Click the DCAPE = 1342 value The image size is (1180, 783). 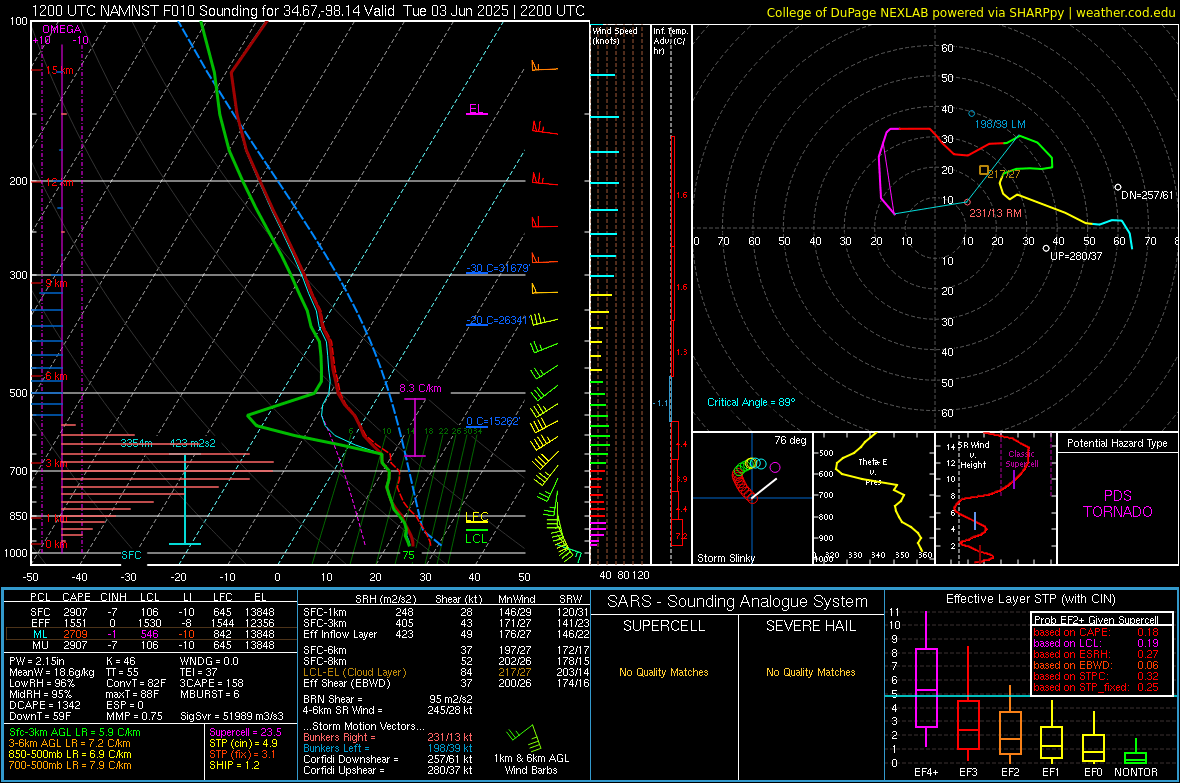click(44, 705)
